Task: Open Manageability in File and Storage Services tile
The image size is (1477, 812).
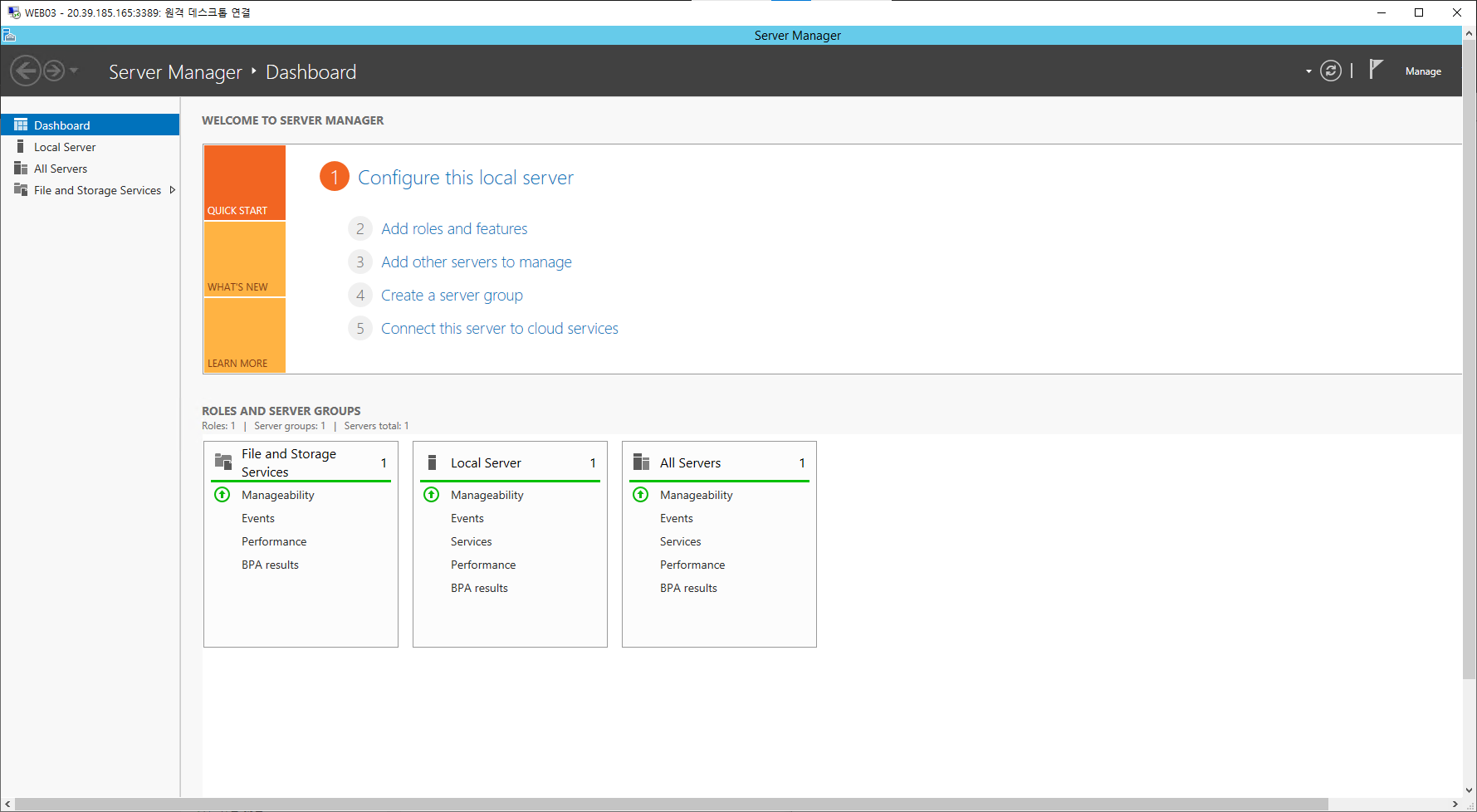Action: 278,495
